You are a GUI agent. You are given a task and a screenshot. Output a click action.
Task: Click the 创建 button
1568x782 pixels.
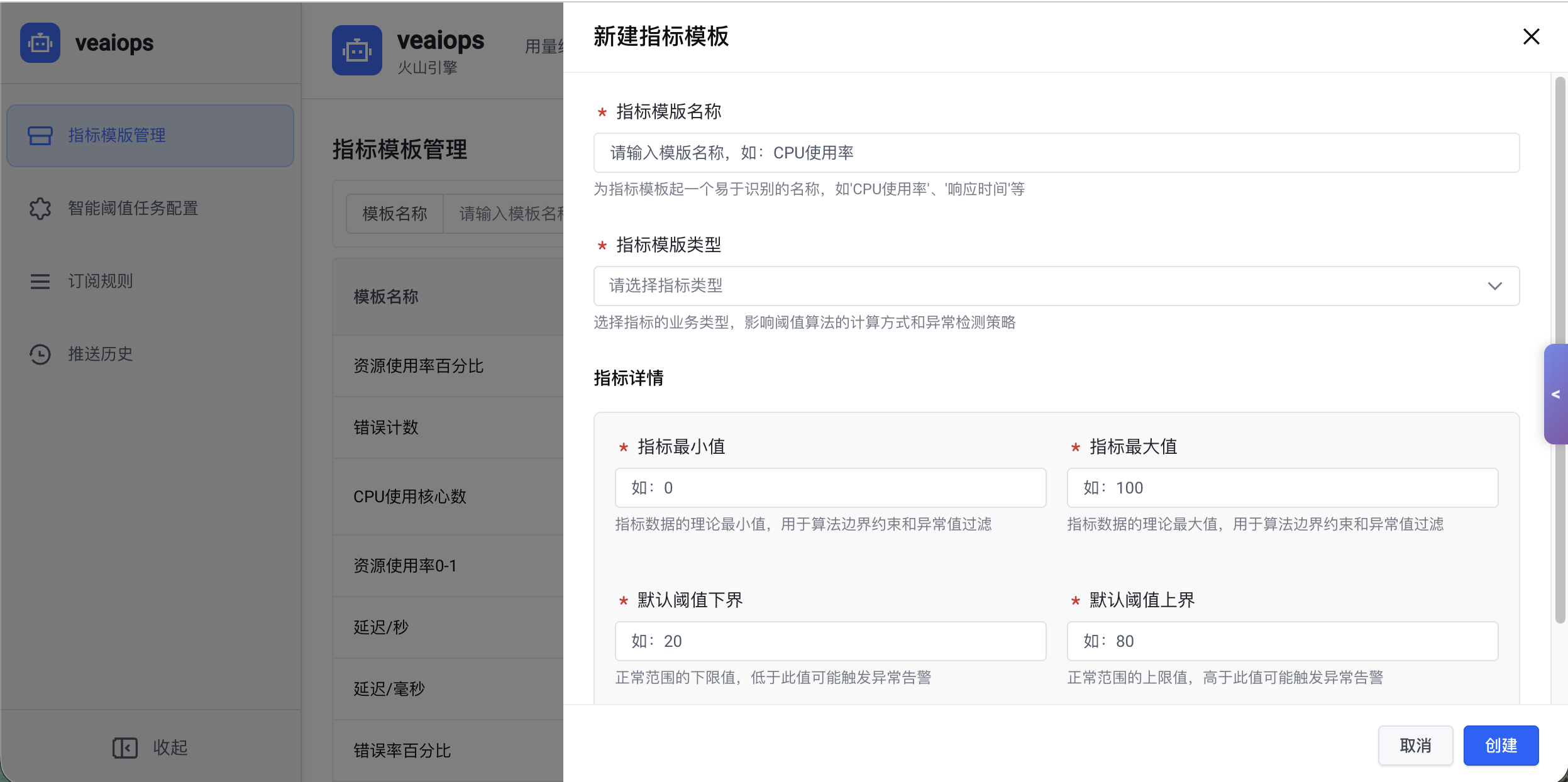(1500, 746)
